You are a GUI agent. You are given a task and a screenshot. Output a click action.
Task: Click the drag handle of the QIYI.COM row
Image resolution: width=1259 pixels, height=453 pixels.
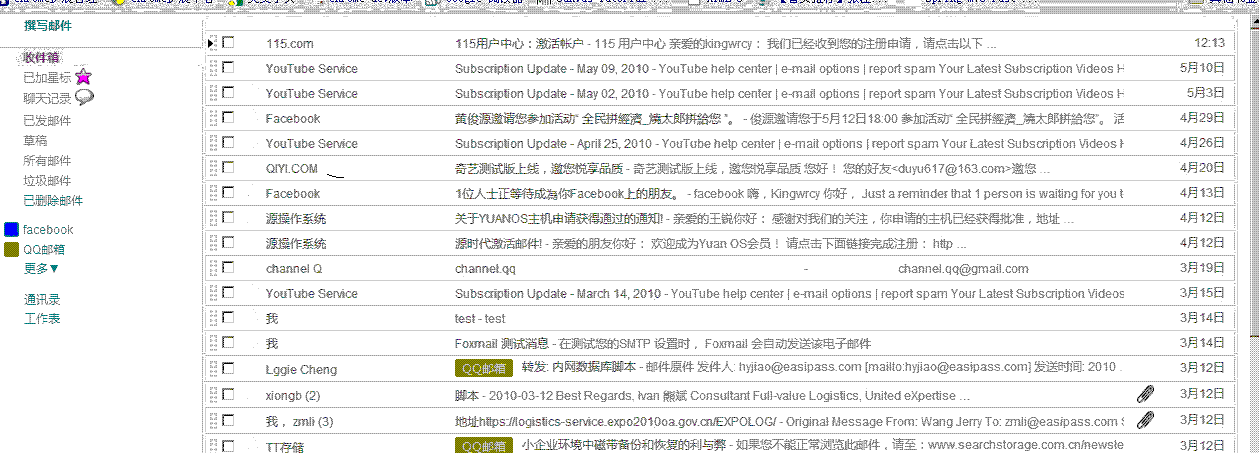pyautogui.click(x=212, y=168)
